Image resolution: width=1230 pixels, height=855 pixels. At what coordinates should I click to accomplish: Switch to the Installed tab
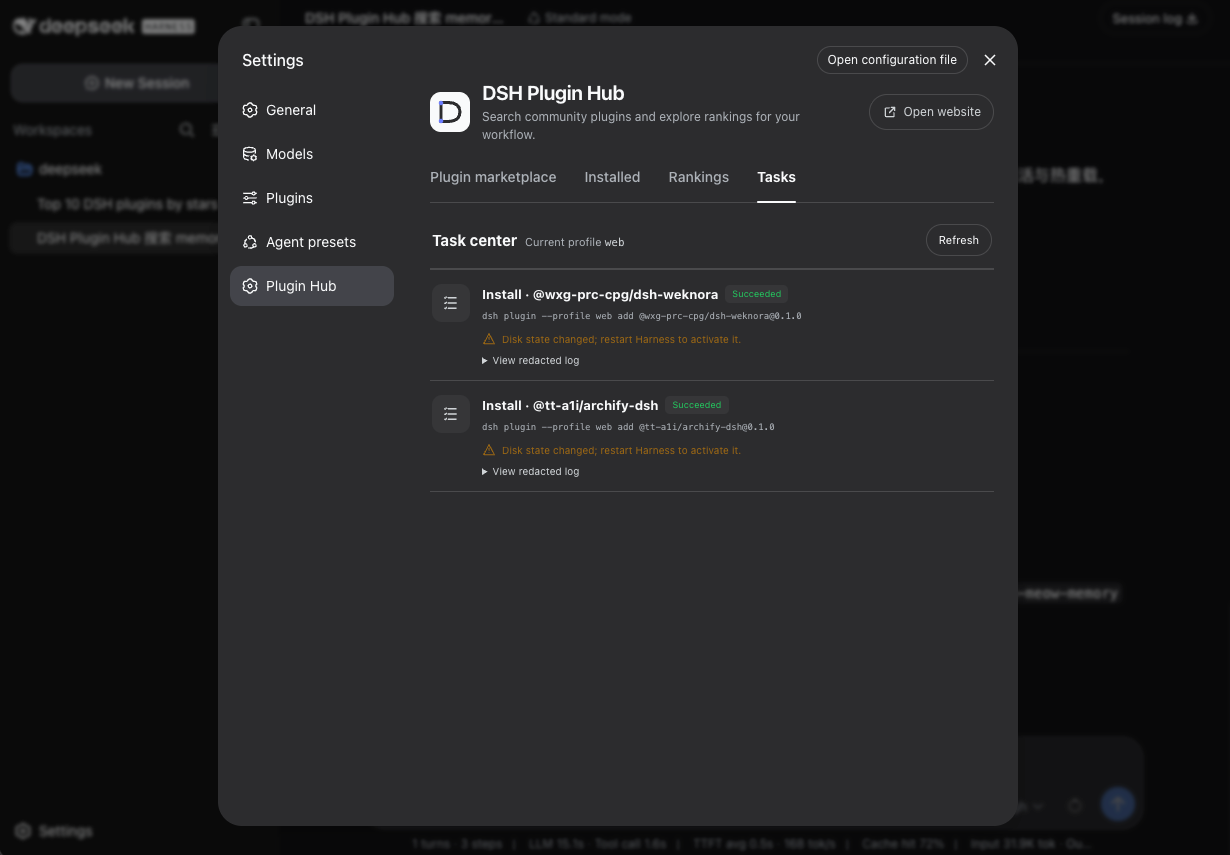[612, 177]
